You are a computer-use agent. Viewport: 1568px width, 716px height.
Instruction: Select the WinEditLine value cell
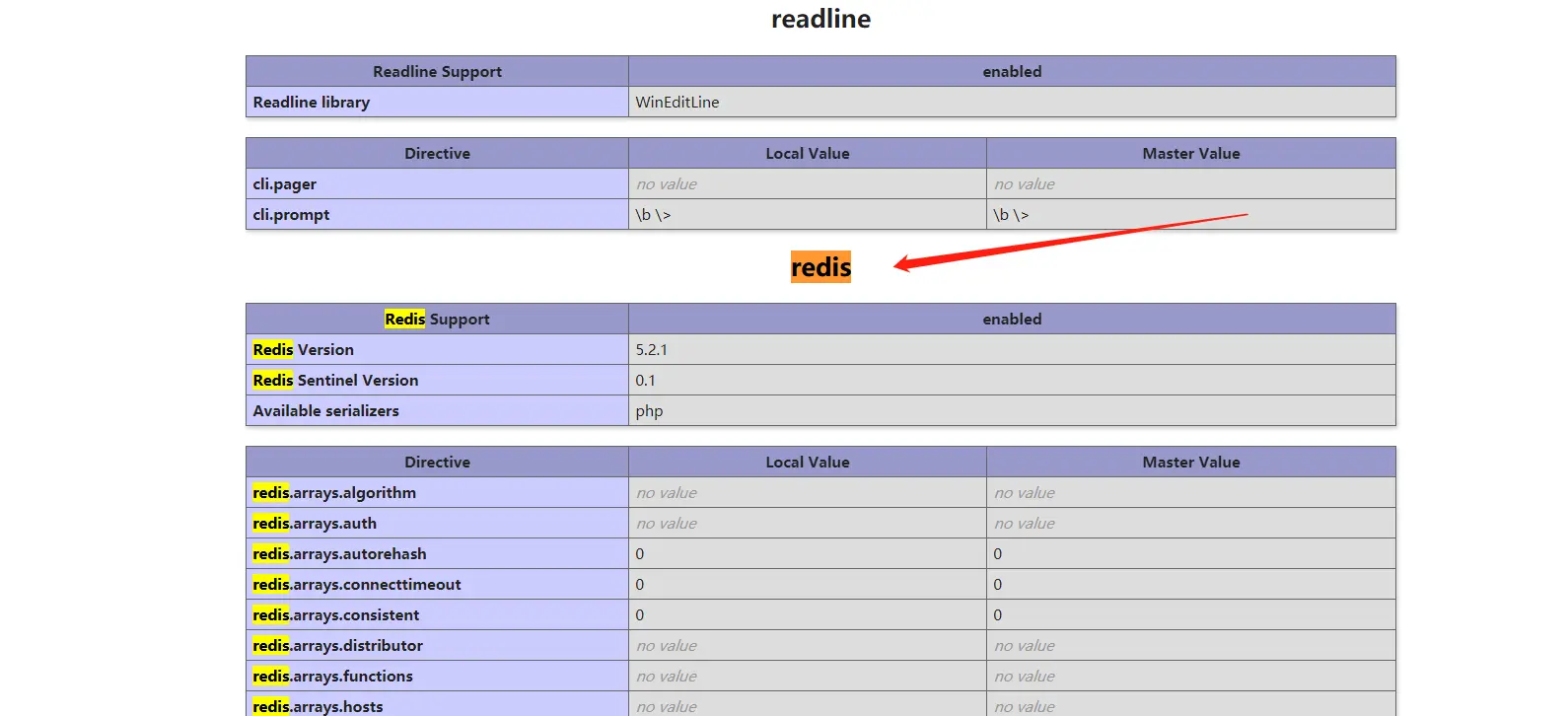click(x=1012, y=102)
